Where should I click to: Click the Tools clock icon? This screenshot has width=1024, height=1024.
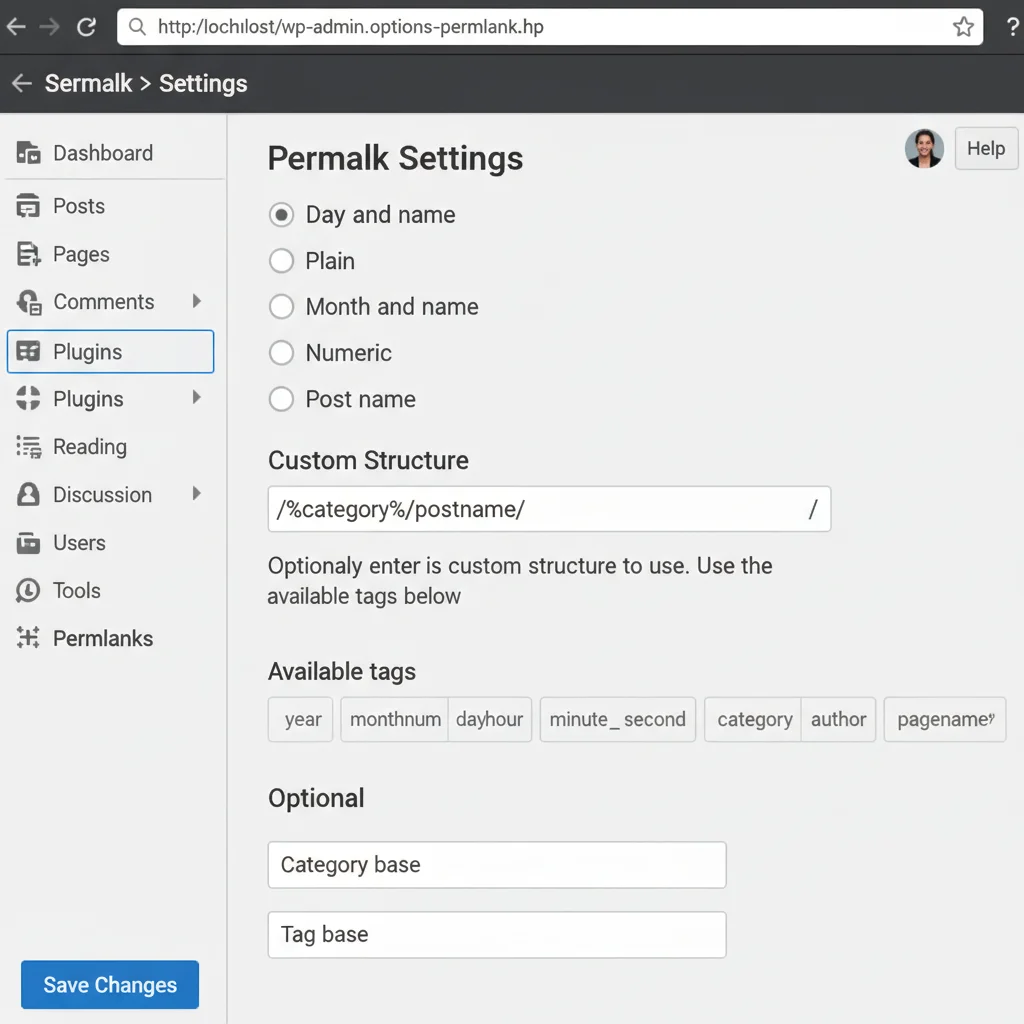click(x=28, y=590)
